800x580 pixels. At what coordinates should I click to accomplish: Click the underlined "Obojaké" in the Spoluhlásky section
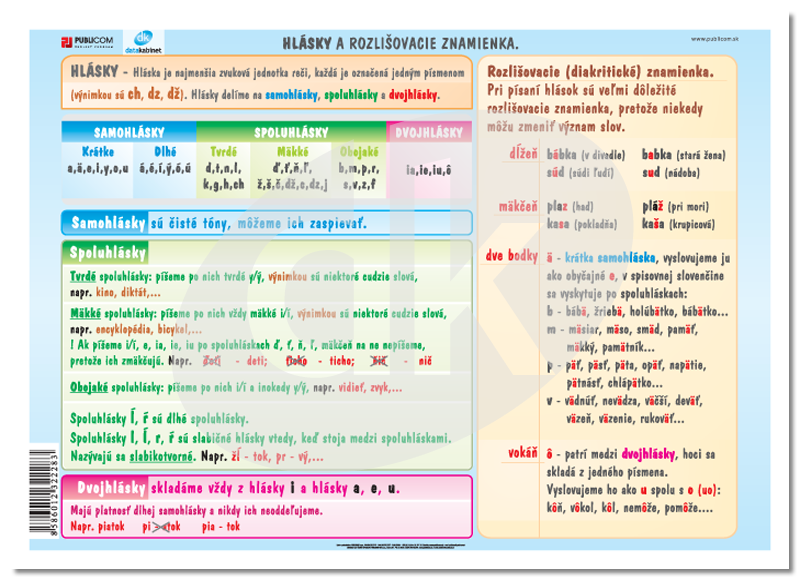89,387
